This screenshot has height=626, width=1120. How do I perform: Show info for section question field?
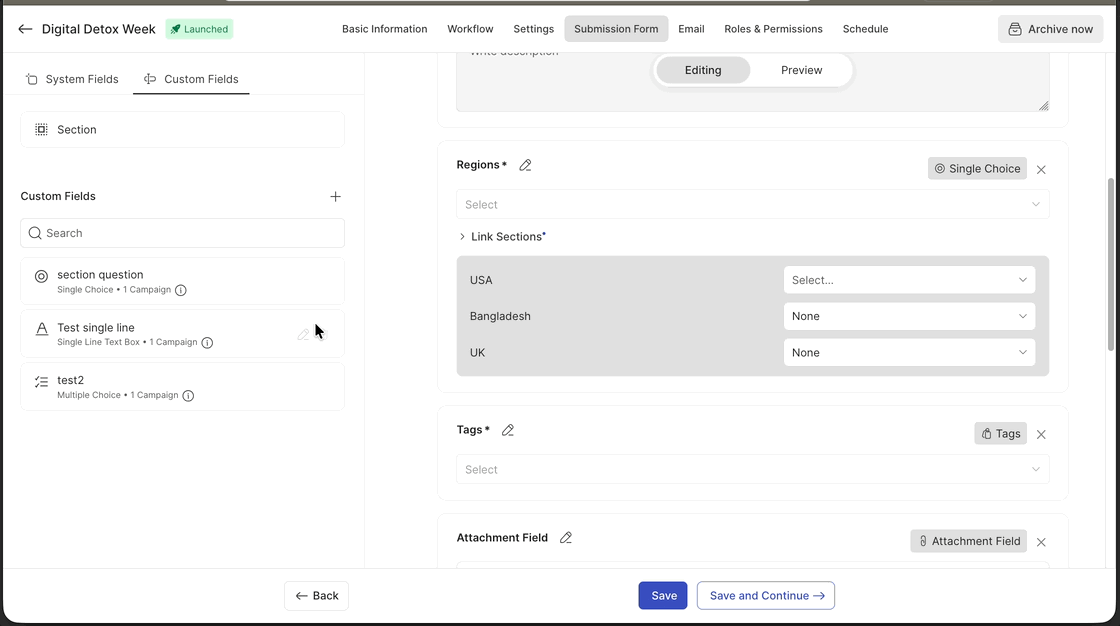[x=181, y=290]
